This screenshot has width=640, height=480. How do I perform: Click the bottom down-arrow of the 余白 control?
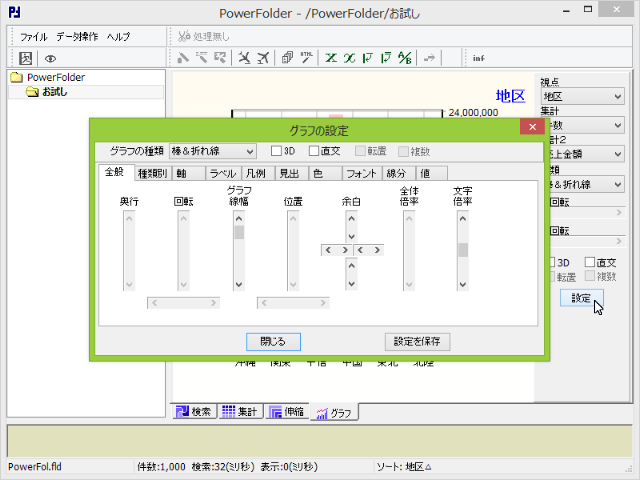coord(351,284)
